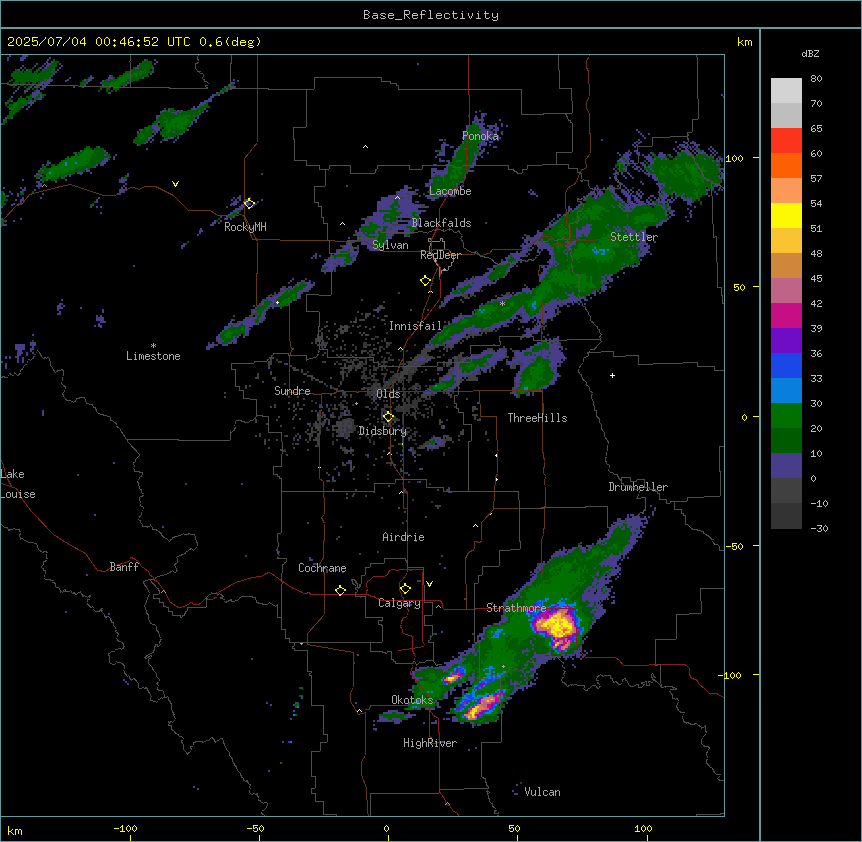862x842 pixels.
Task: Click the Lacombe city label
Action: 450,191
